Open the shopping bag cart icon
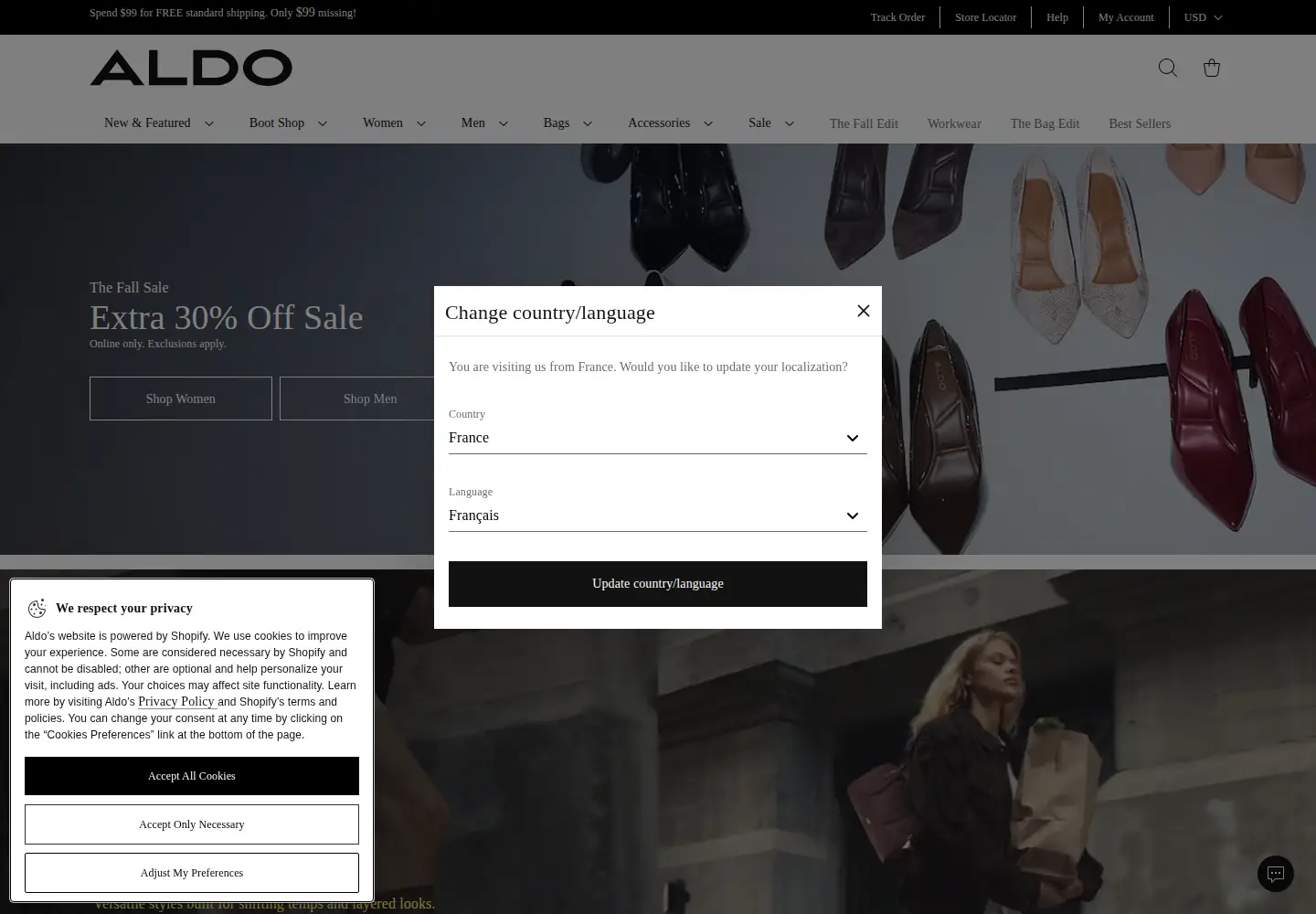 click(1212, 68)
